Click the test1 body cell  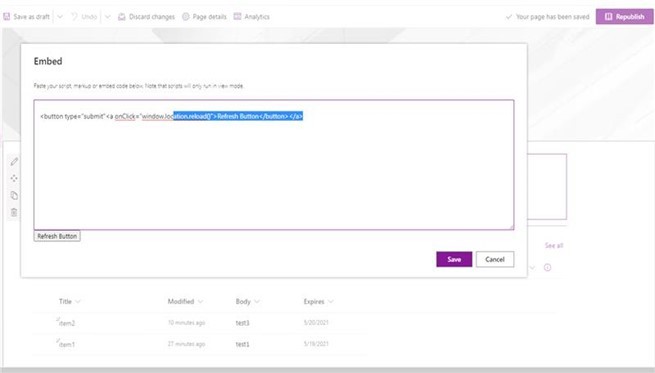pyautogui.click(x=242, y=345)
